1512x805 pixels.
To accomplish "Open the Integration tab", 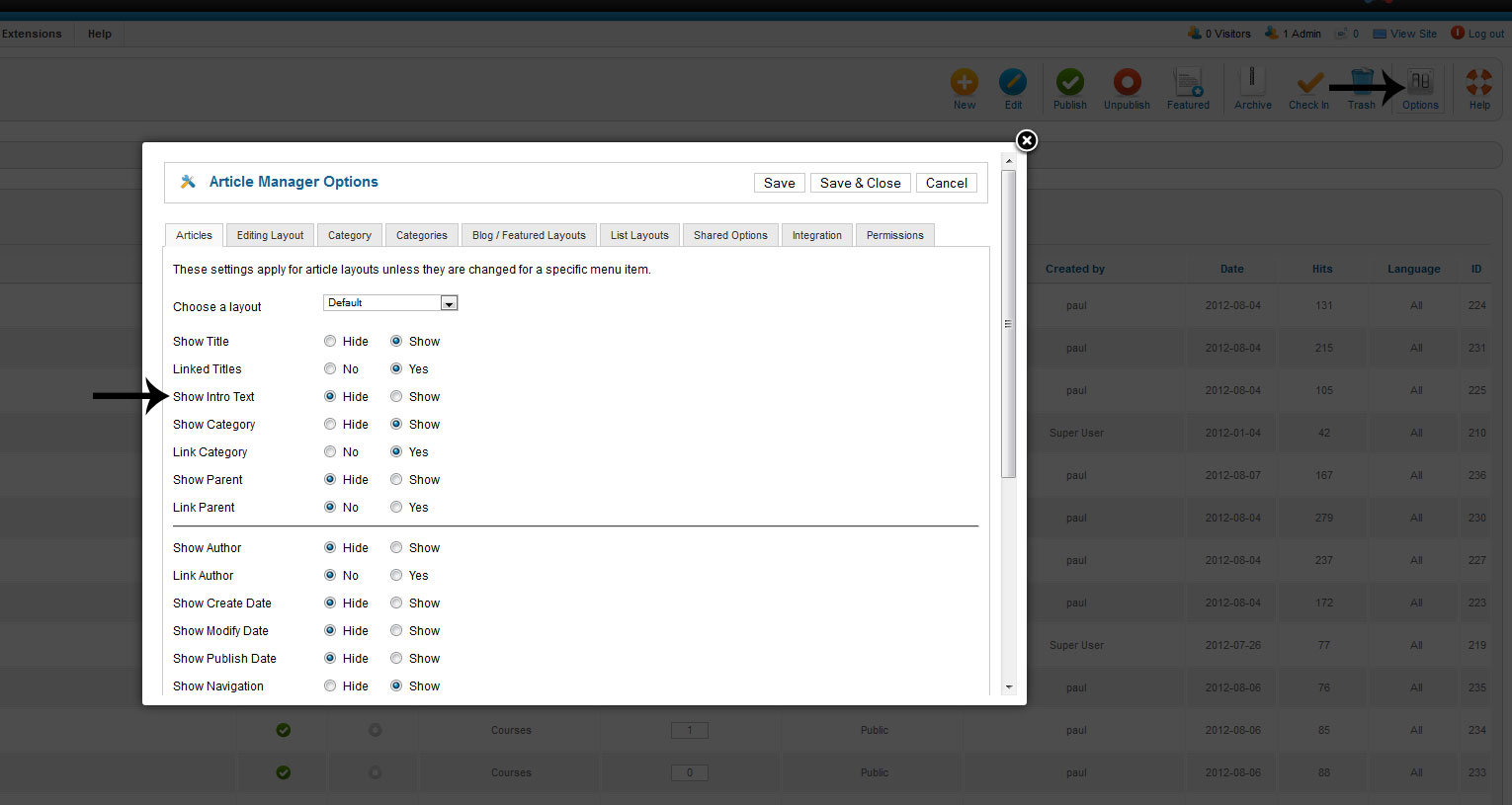I will click(x=817, y=235).
